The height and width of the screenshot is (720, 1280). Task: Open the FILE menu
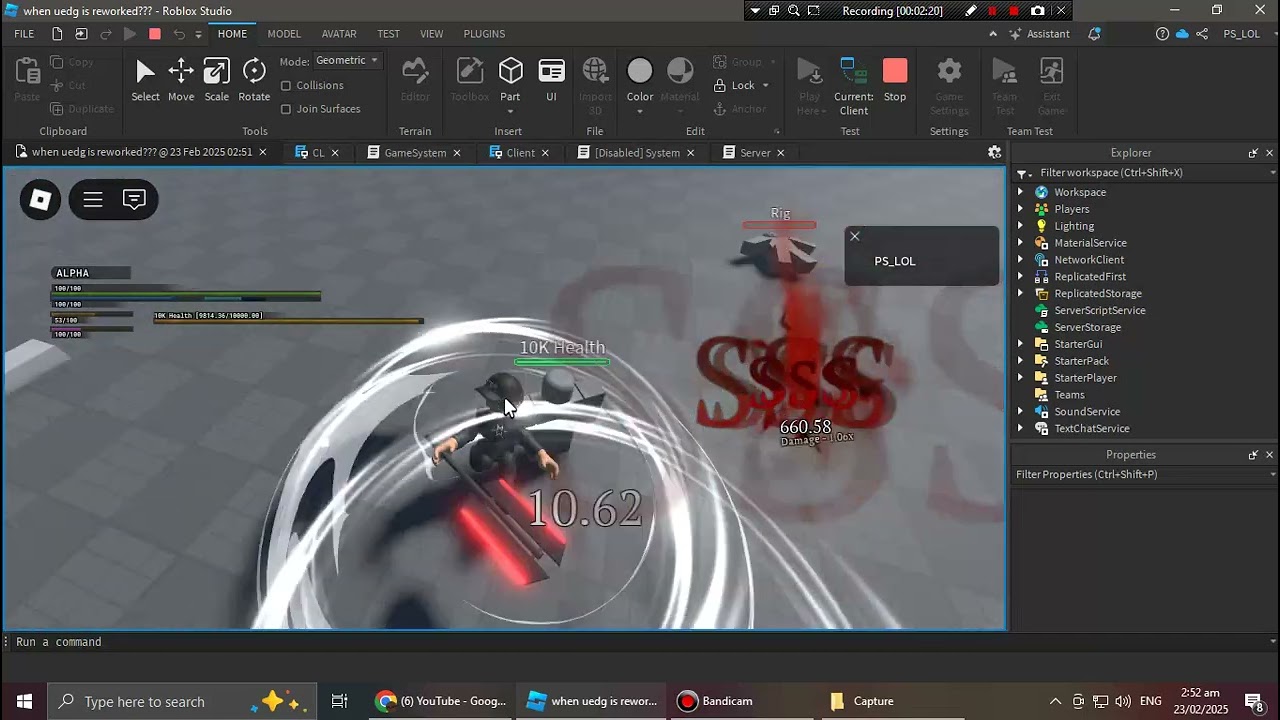pyautogui.click(x=24, y=34)
